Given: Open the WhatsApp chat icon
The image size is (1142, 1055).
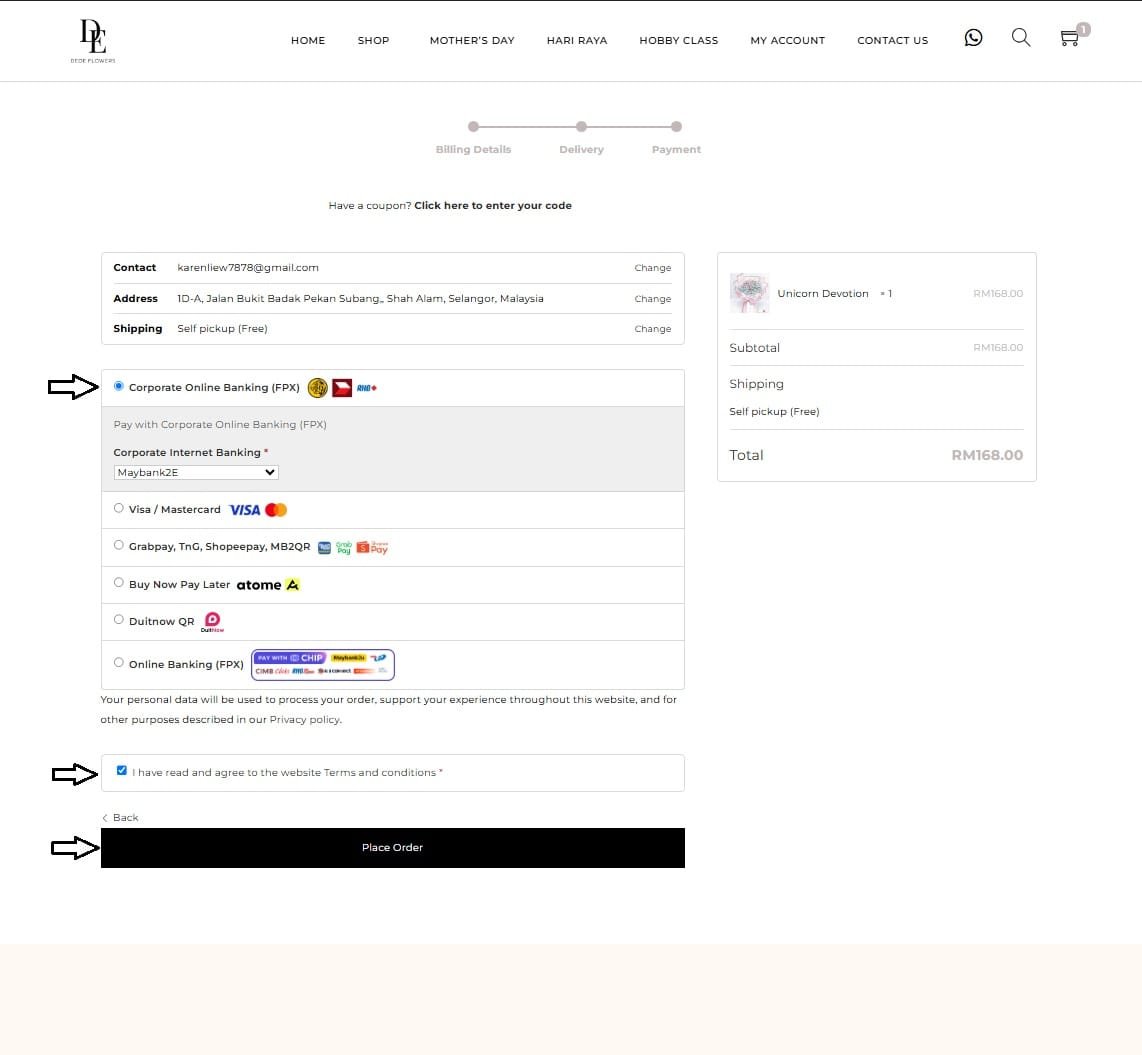Looking at the screenshot, I should click(973, 38).
